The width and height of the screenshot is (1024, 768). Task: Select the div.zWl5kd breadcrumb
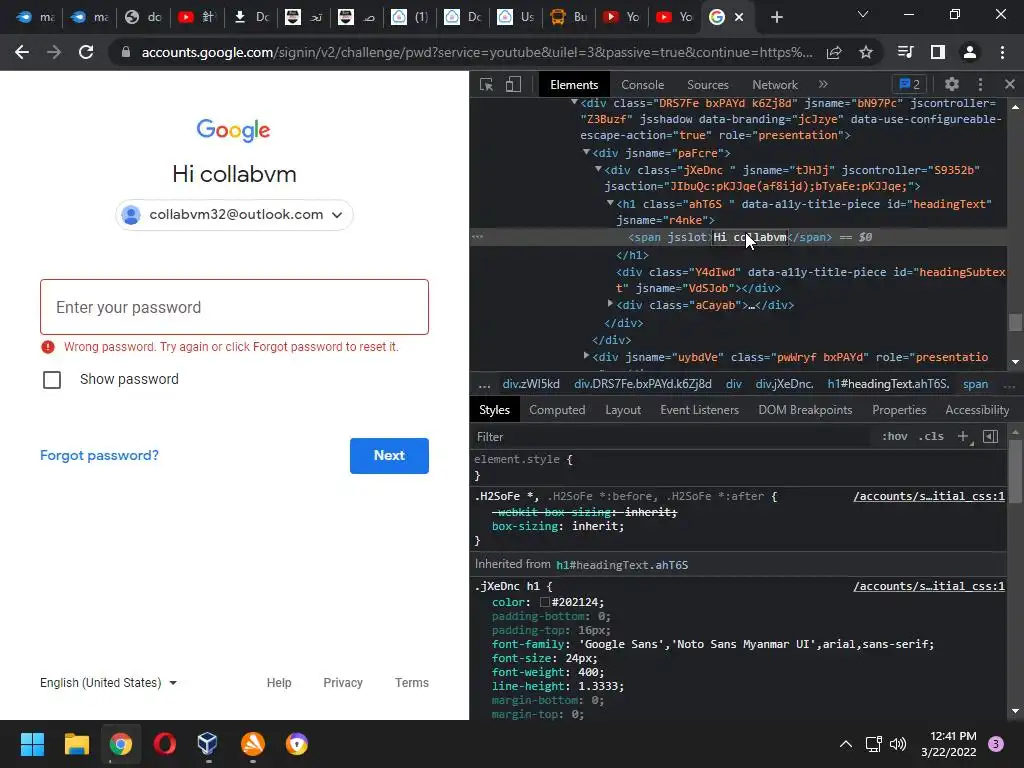pyautogui.click(x=530, y=384)
